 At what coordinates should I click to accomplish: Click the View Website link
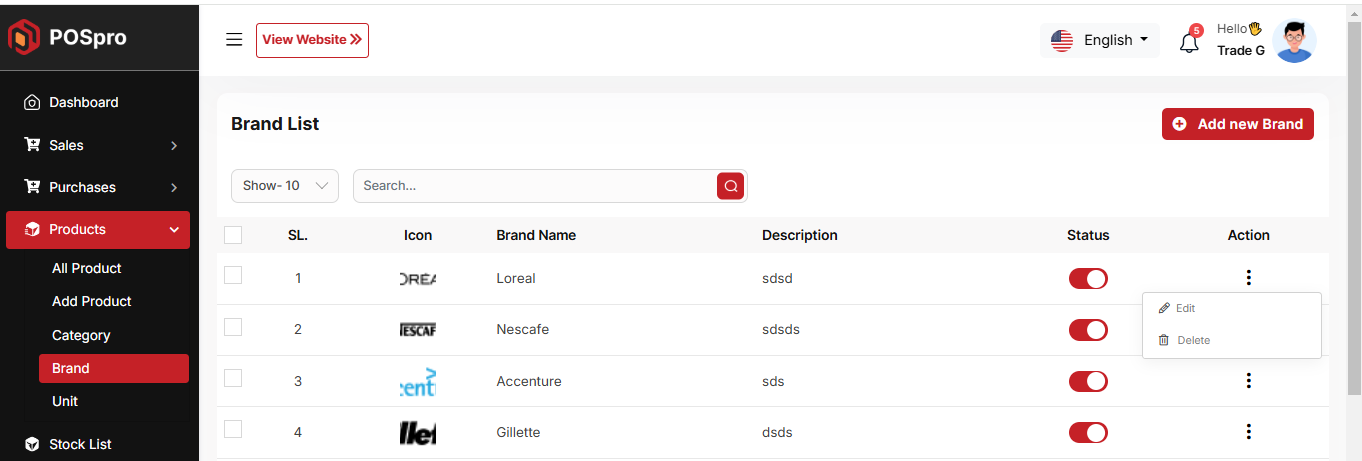click(312, 40)
